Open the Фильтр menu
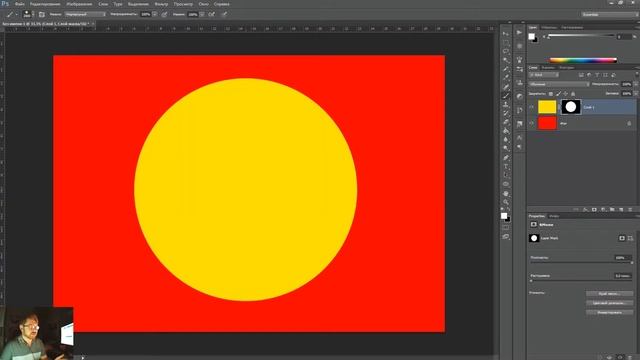Viewport: 640px width, 360px height. pyautogui.click(x=161, y=4)
